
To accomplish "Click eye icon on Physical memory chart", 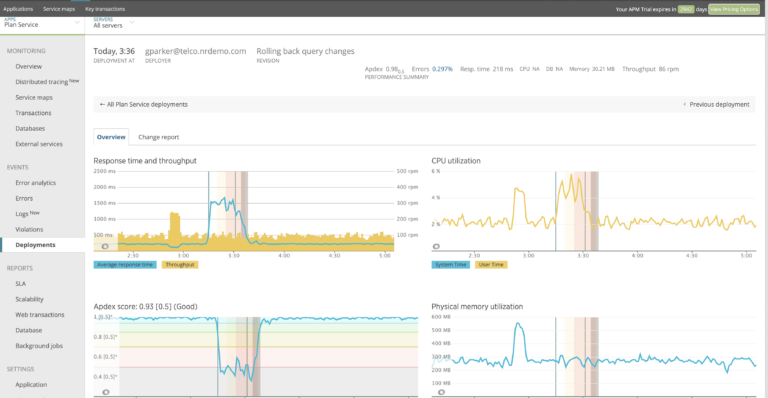I will point(441,392).
